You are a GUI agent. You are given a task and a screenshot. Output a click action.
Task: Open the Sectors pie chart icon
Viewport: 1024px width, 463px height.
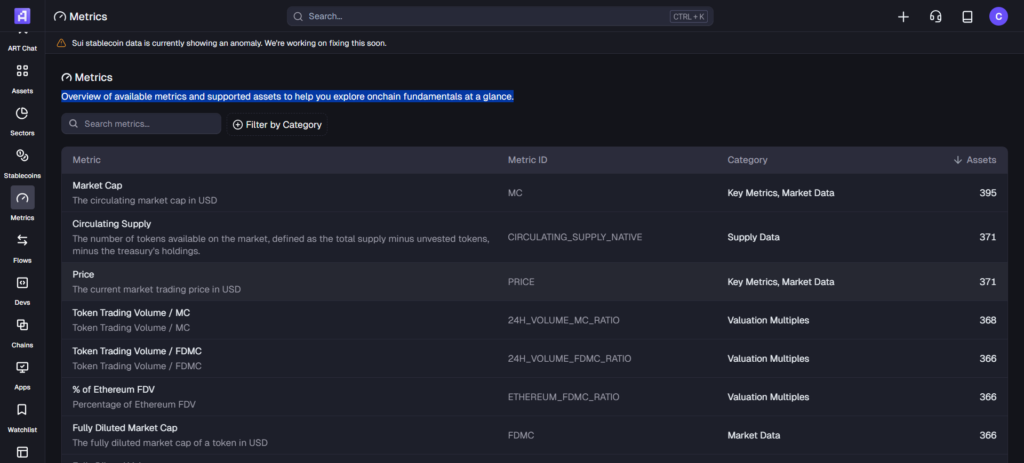coord(22,113)
